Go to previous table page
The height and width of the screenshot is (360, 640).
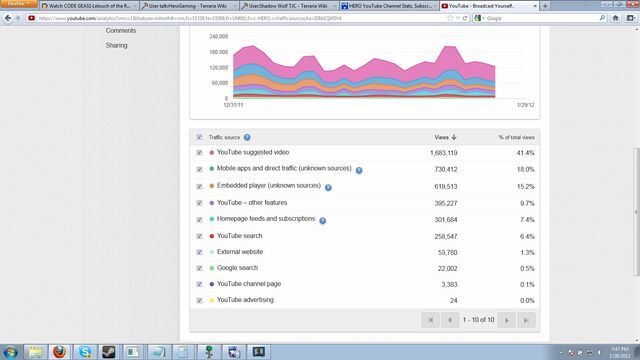[x=450, y=320]
